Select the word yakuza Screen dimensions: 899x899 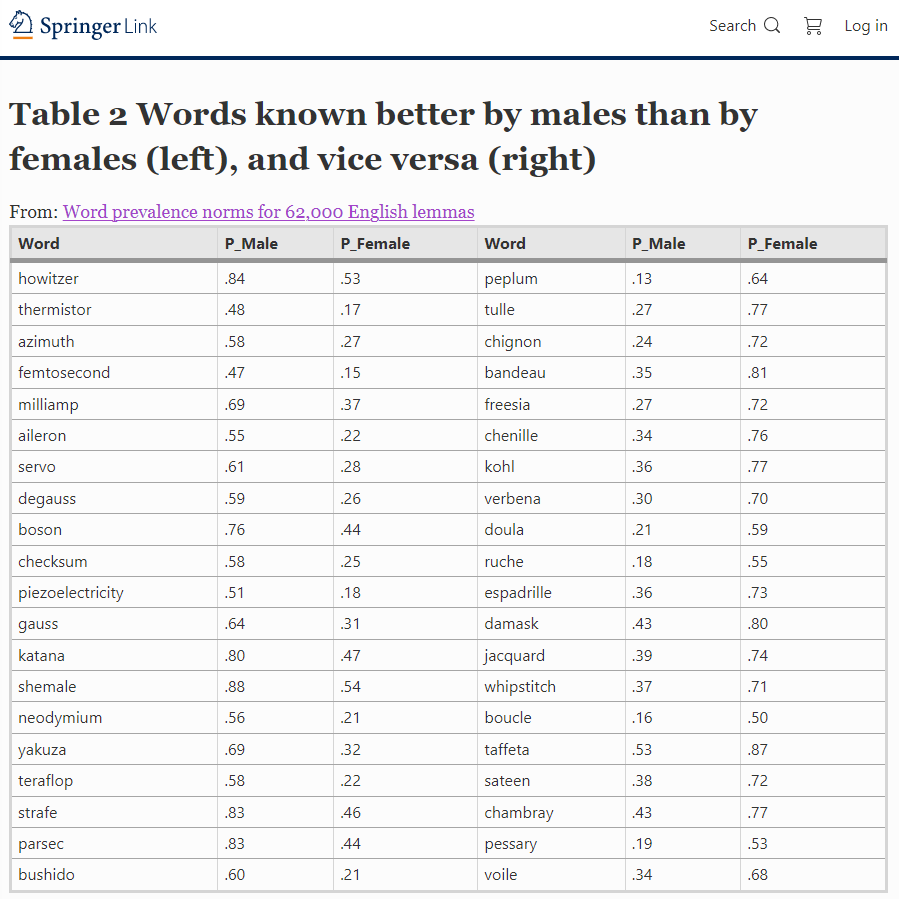(x=42, y=750)
